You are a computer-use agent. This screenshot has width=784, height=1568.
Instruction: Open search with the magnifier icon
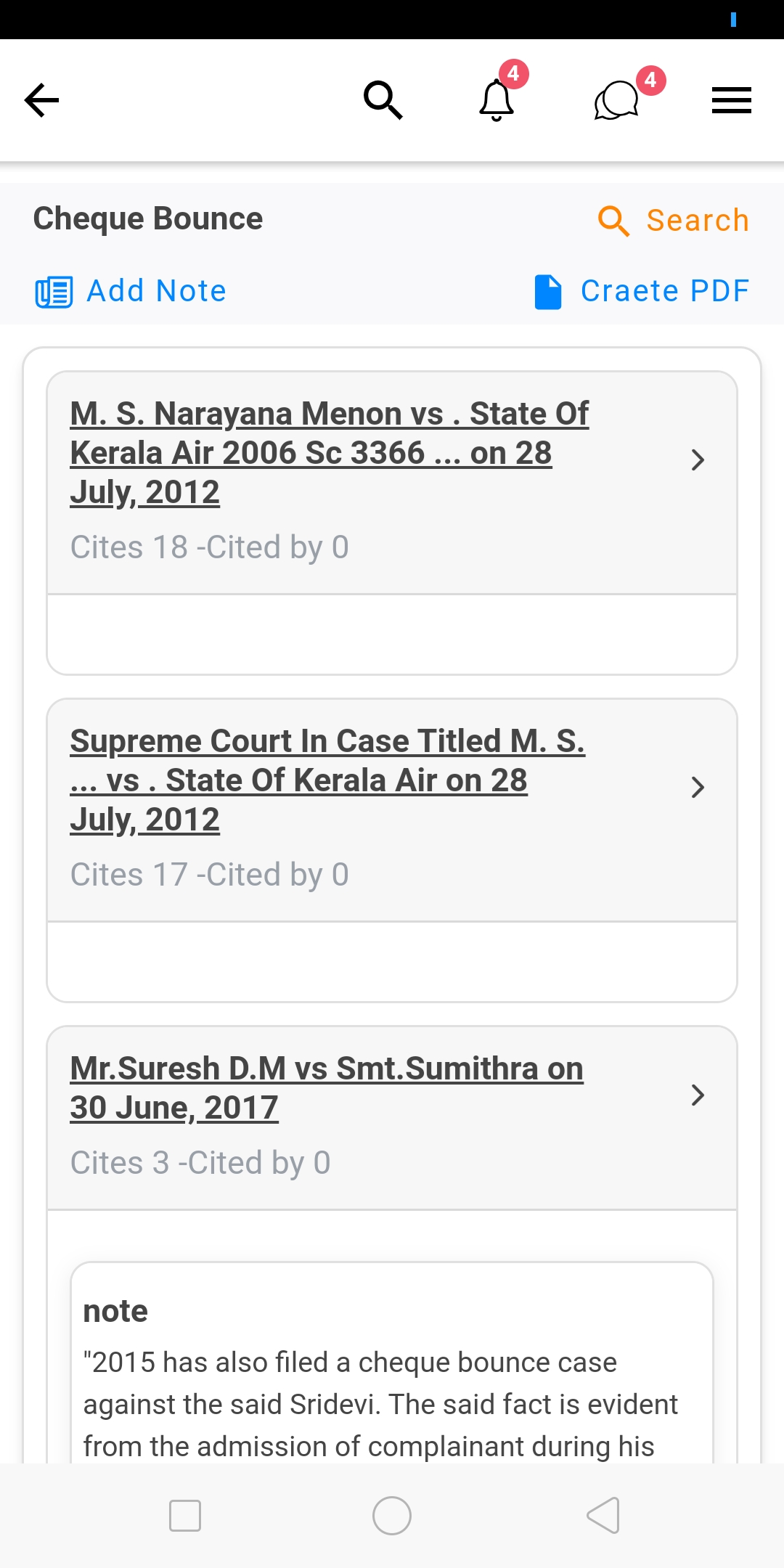[x=383, y=100]
